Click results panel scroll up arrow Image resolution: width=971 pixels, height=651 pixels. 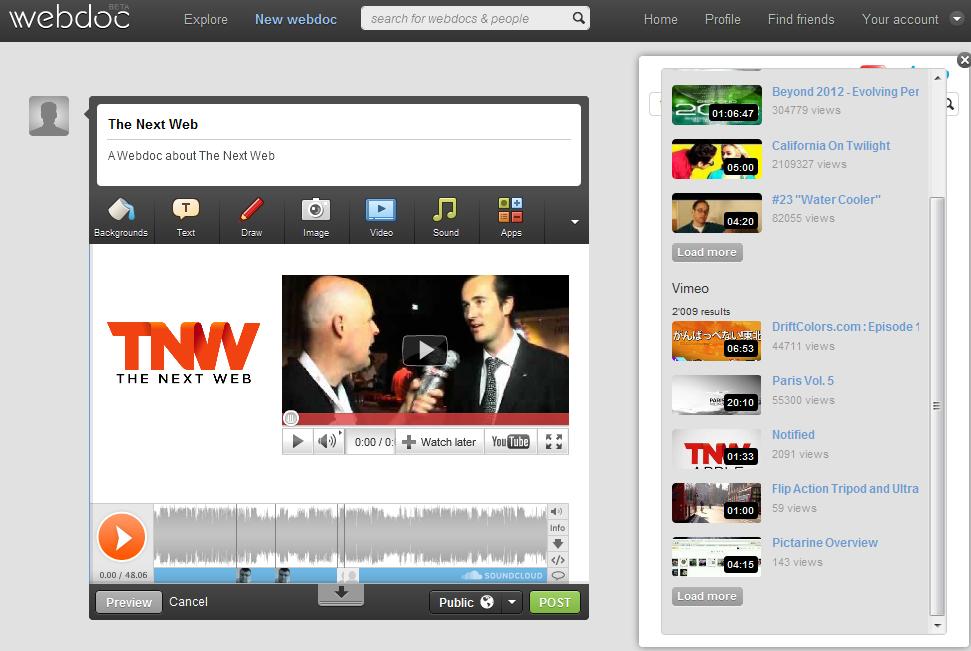click(938, 77)
